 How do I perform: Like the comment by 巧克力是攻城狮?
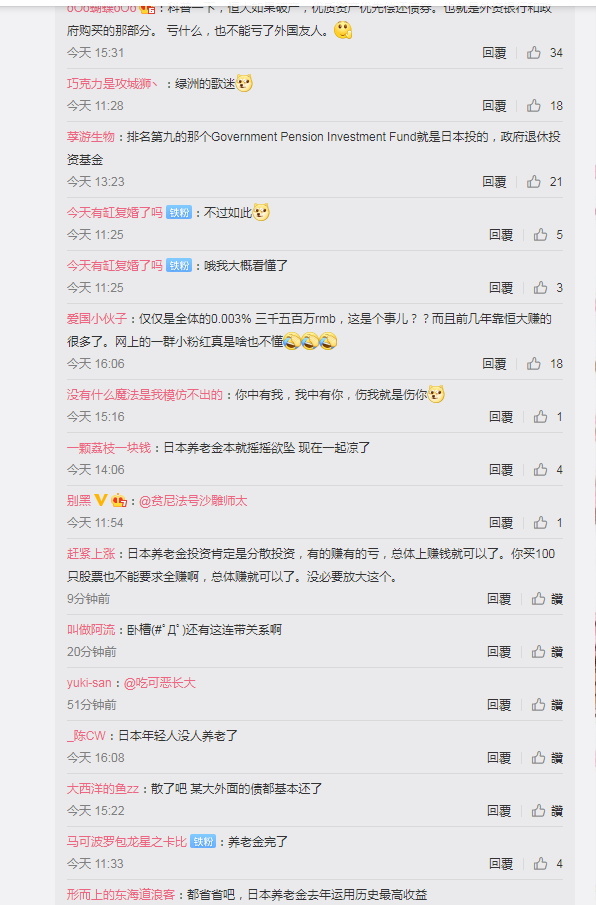pyautogui.click(x=534, y=106)
